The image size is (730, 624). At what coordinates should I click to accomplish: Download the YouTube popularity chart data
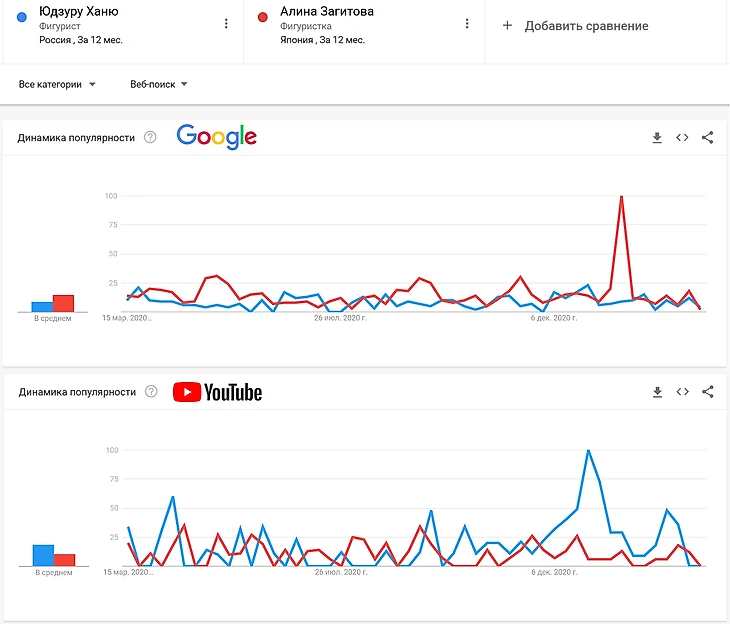click(x=657, y=392)
